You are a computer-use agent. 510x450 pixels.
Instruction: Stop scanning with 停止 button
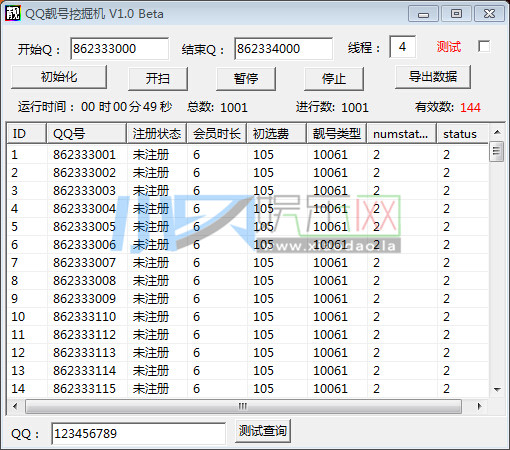(334, 79)
